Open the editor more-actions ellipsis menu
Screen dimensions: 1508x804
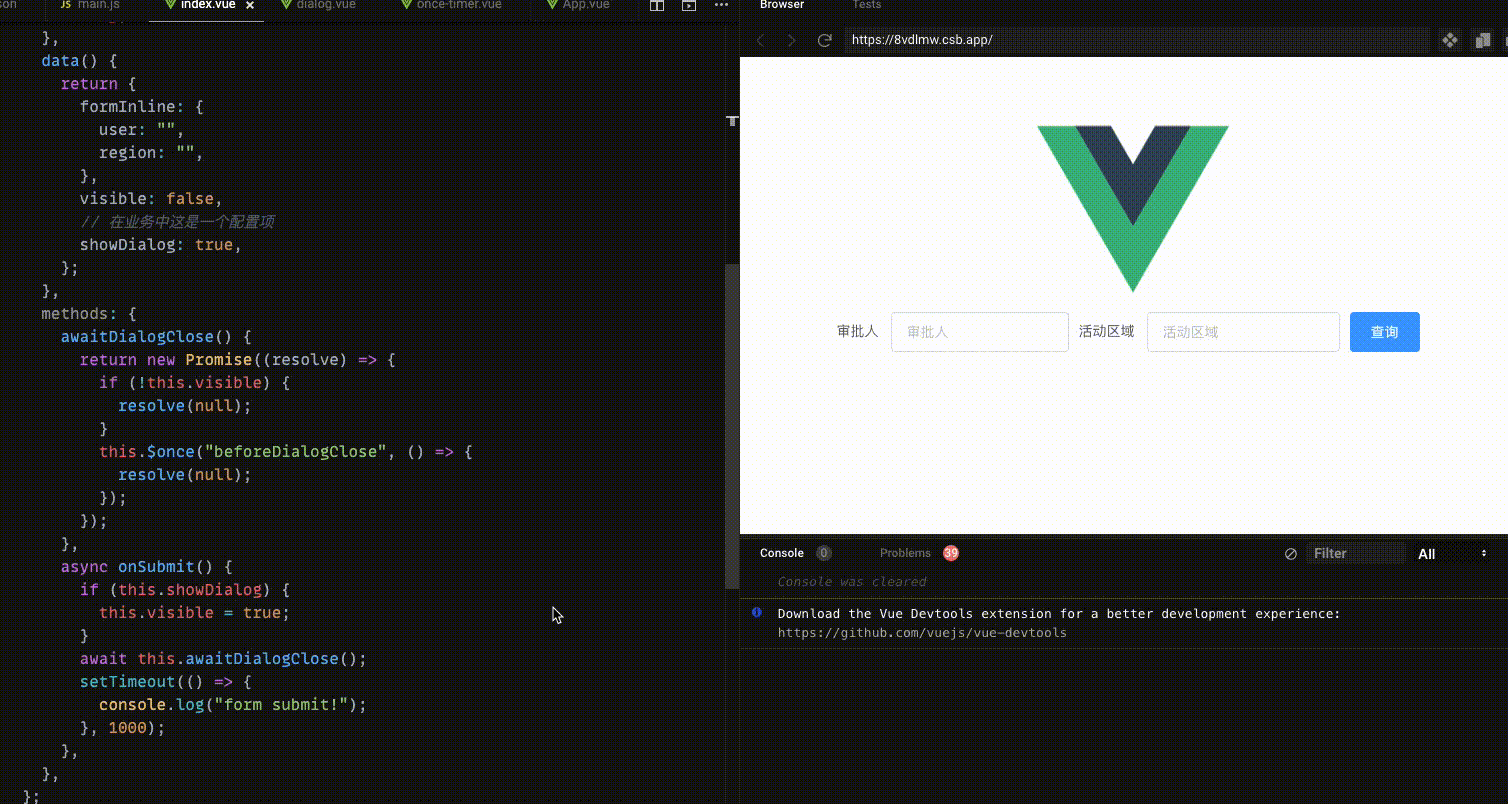coord(722,6)
